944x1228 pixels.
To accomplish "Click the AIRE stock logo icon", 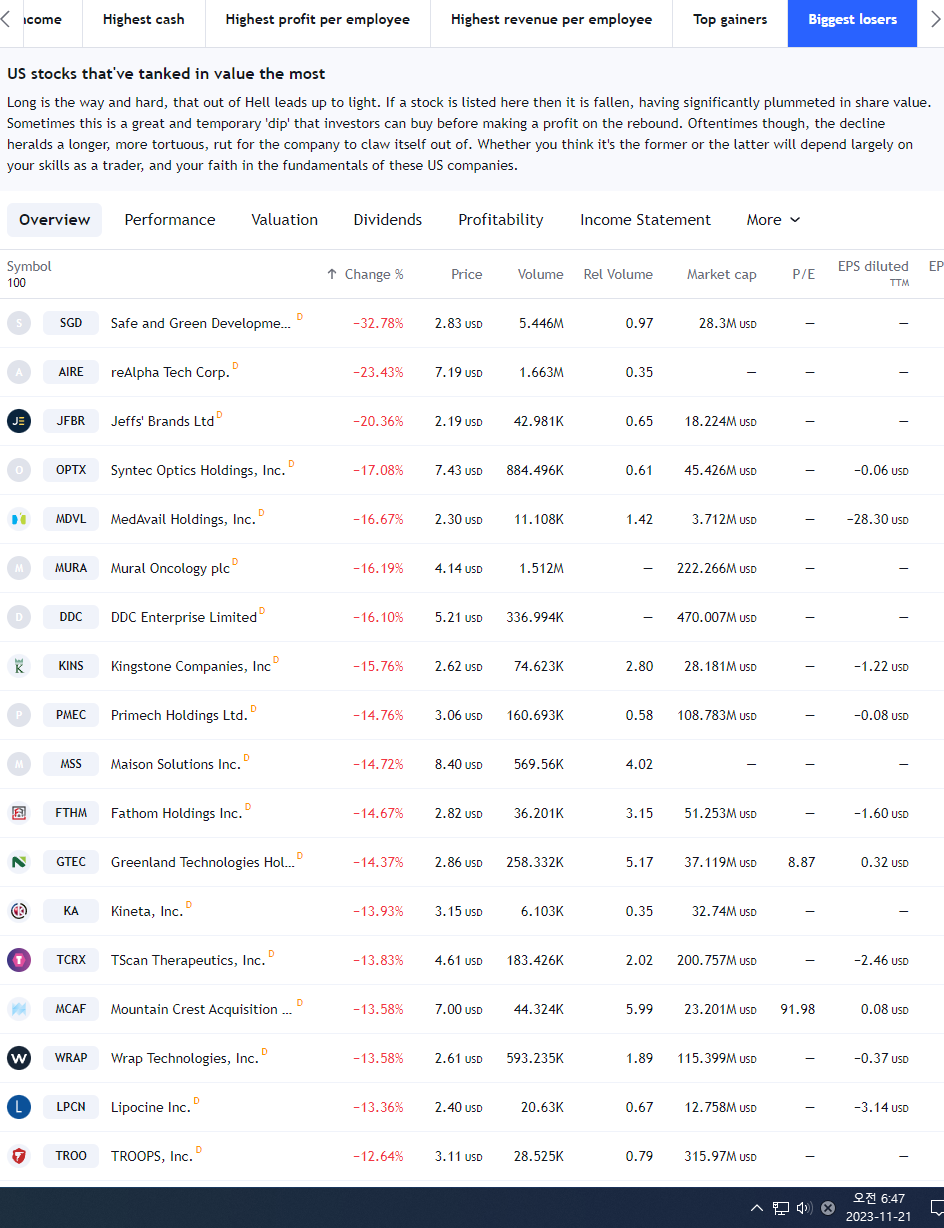I will [19, 372].
